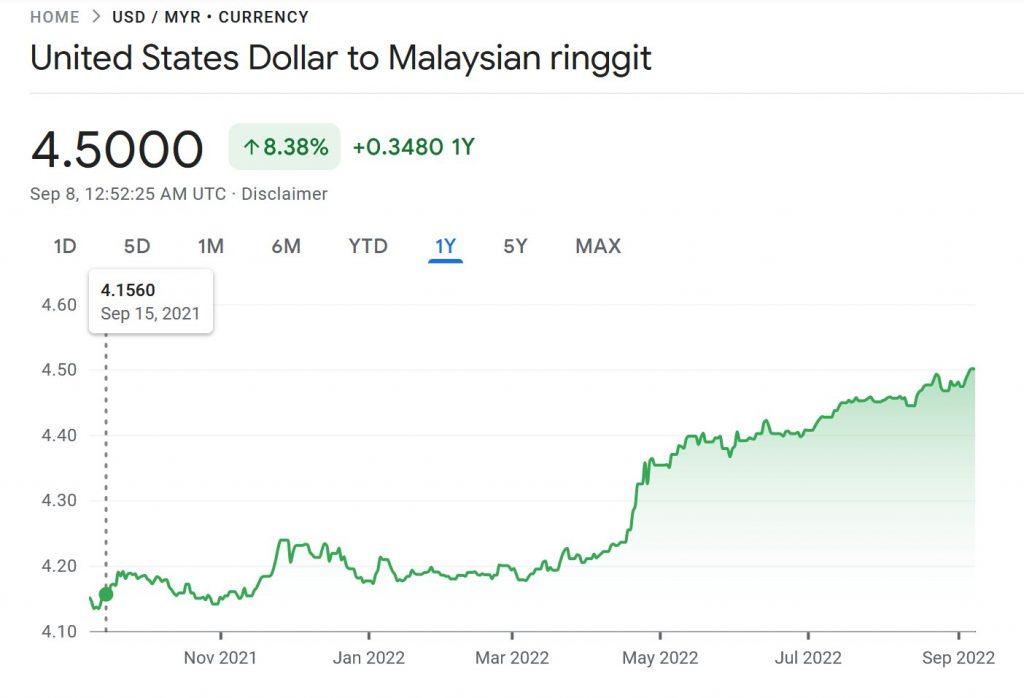Open the Disclaimer link
This screenshot has width=1024, height=698.
tap(284, 194)
